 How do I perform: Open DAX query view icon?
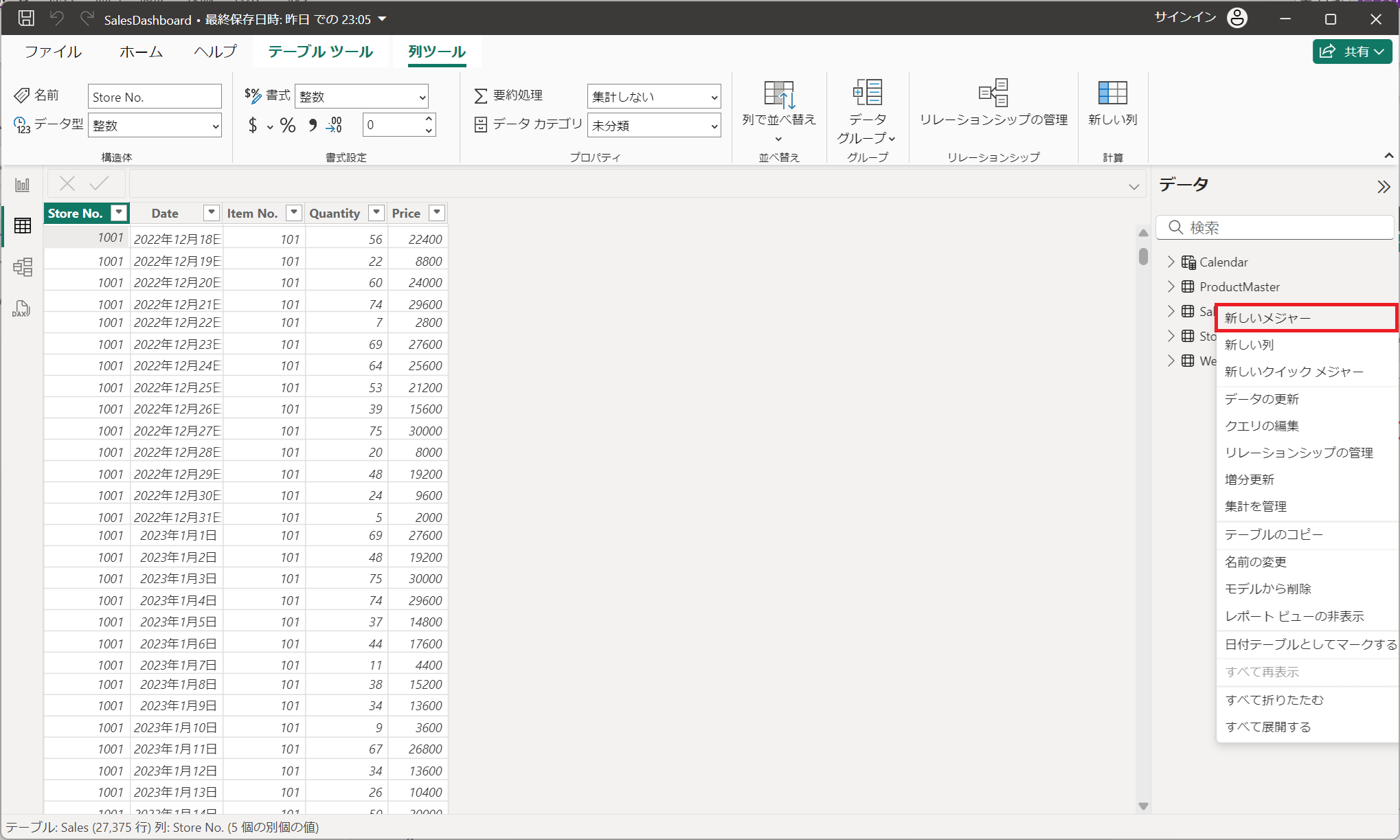[21, 308]
